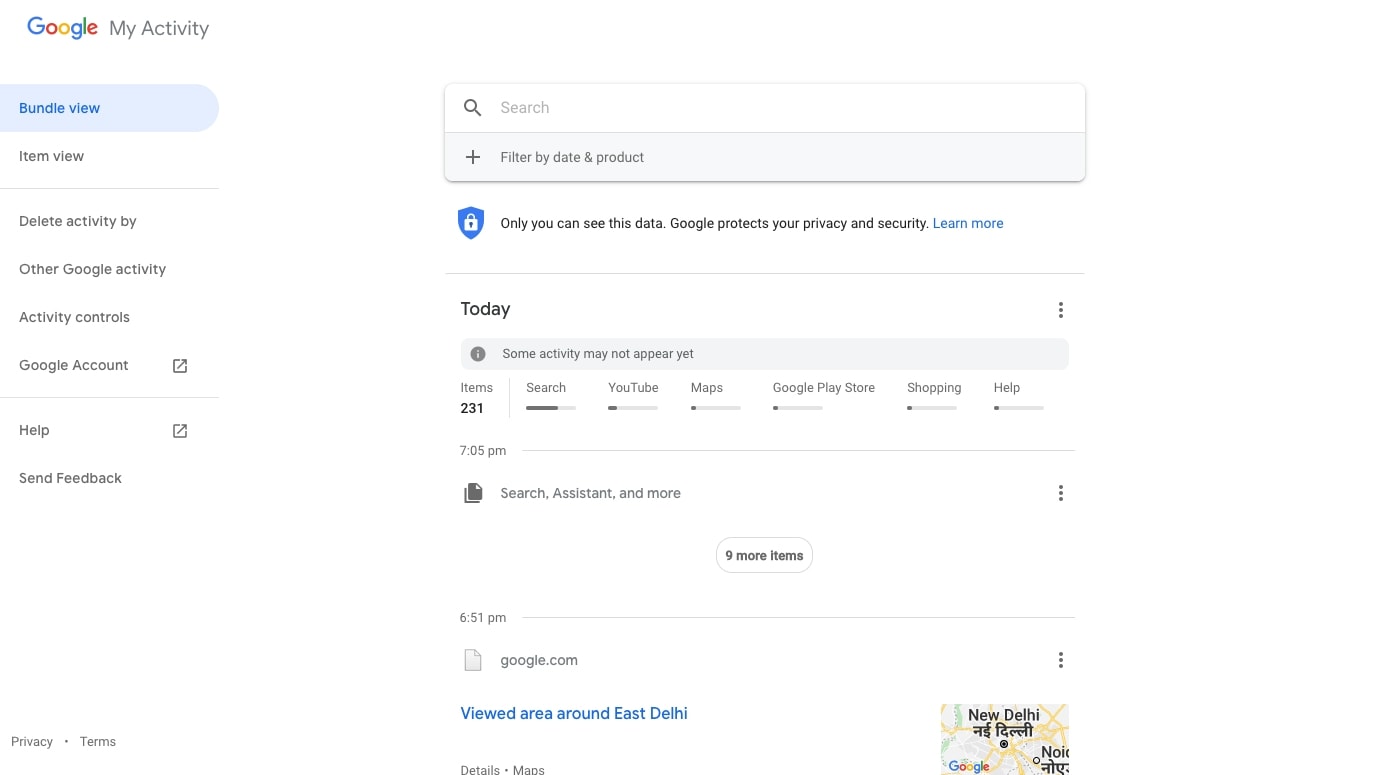This screenshot has width=1376, height=775.
Task: Click the My Activity title text
Action: tap(159, 29)
